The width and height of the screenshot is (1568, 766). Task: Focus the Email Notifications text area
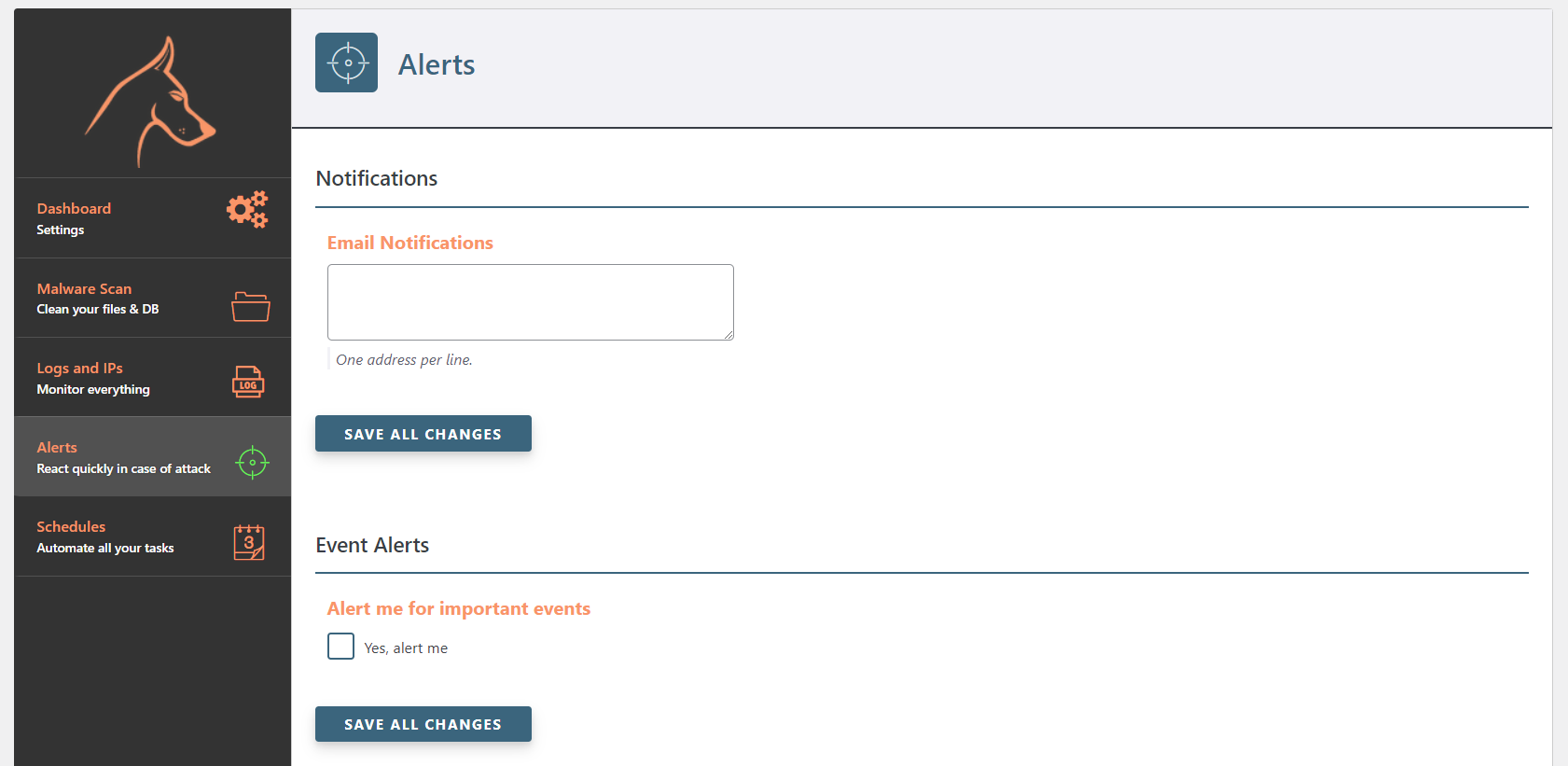click(x=531, y=302)
